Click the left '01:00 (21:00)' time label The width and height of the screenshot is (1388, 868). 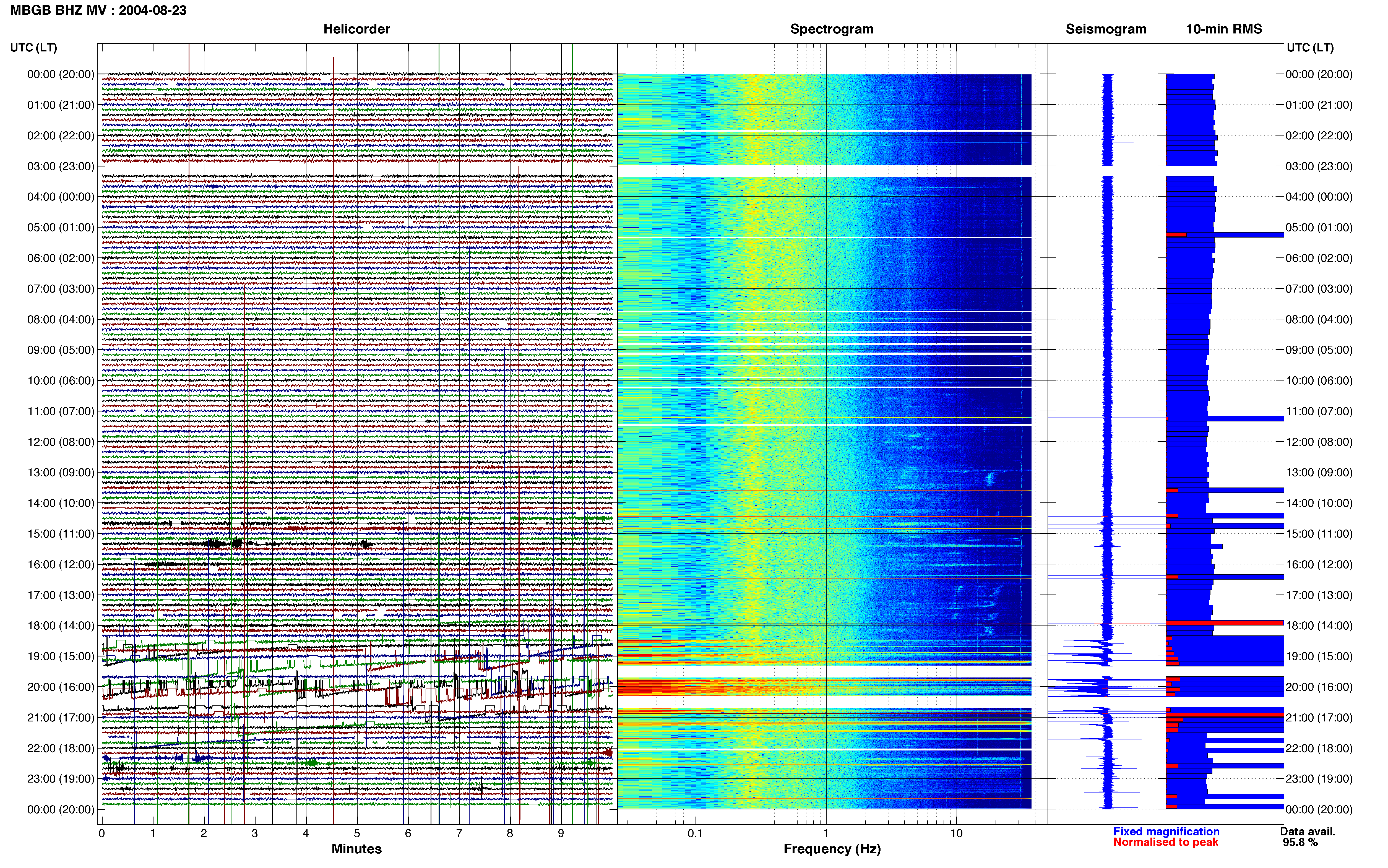[x=61, y=105]
